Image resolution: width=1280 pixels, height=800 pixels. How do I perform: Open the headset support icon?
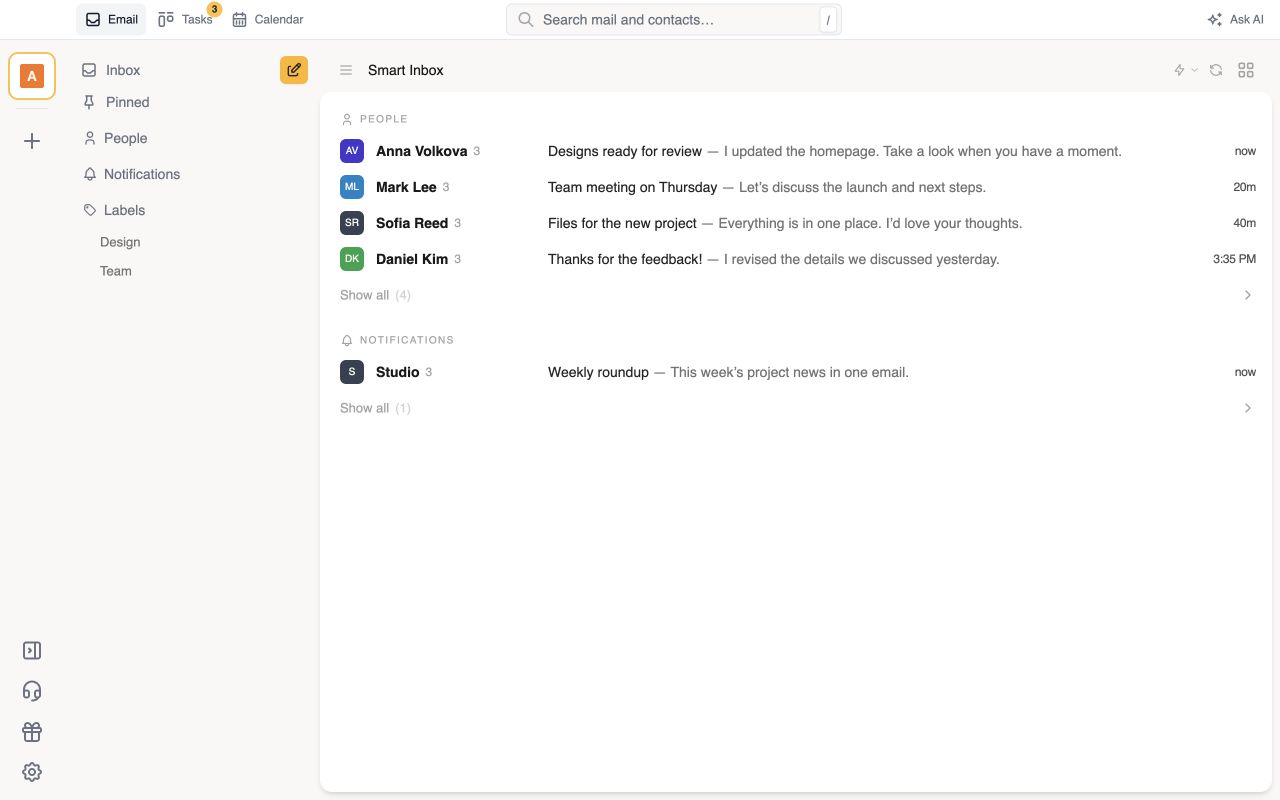(x=32, y=691)
